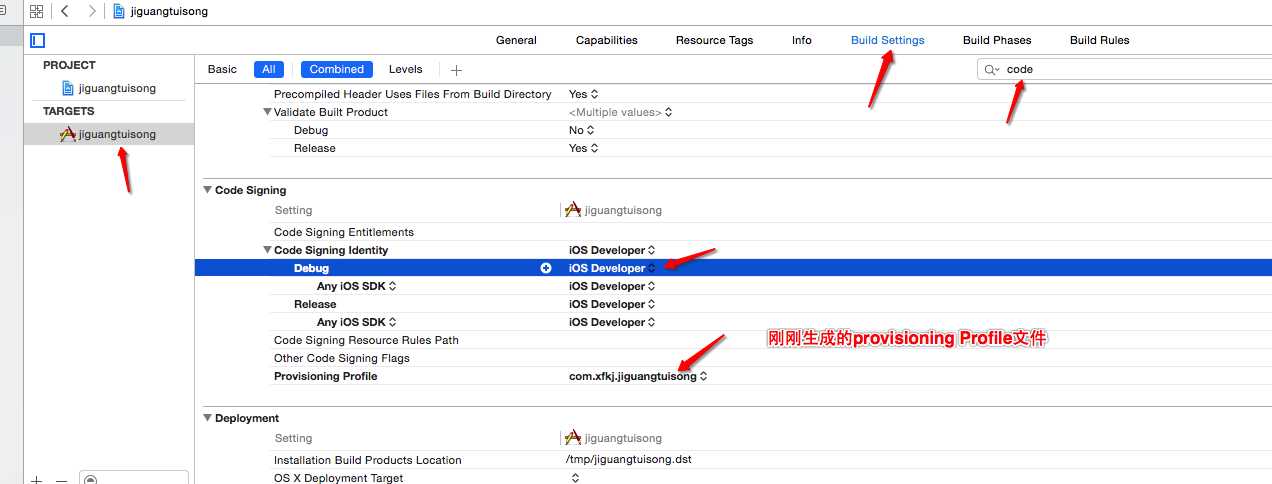Viewport: 1272px width, 484px height.
Task: Open the search magnifier options menu
Action: tap(992, 69)
